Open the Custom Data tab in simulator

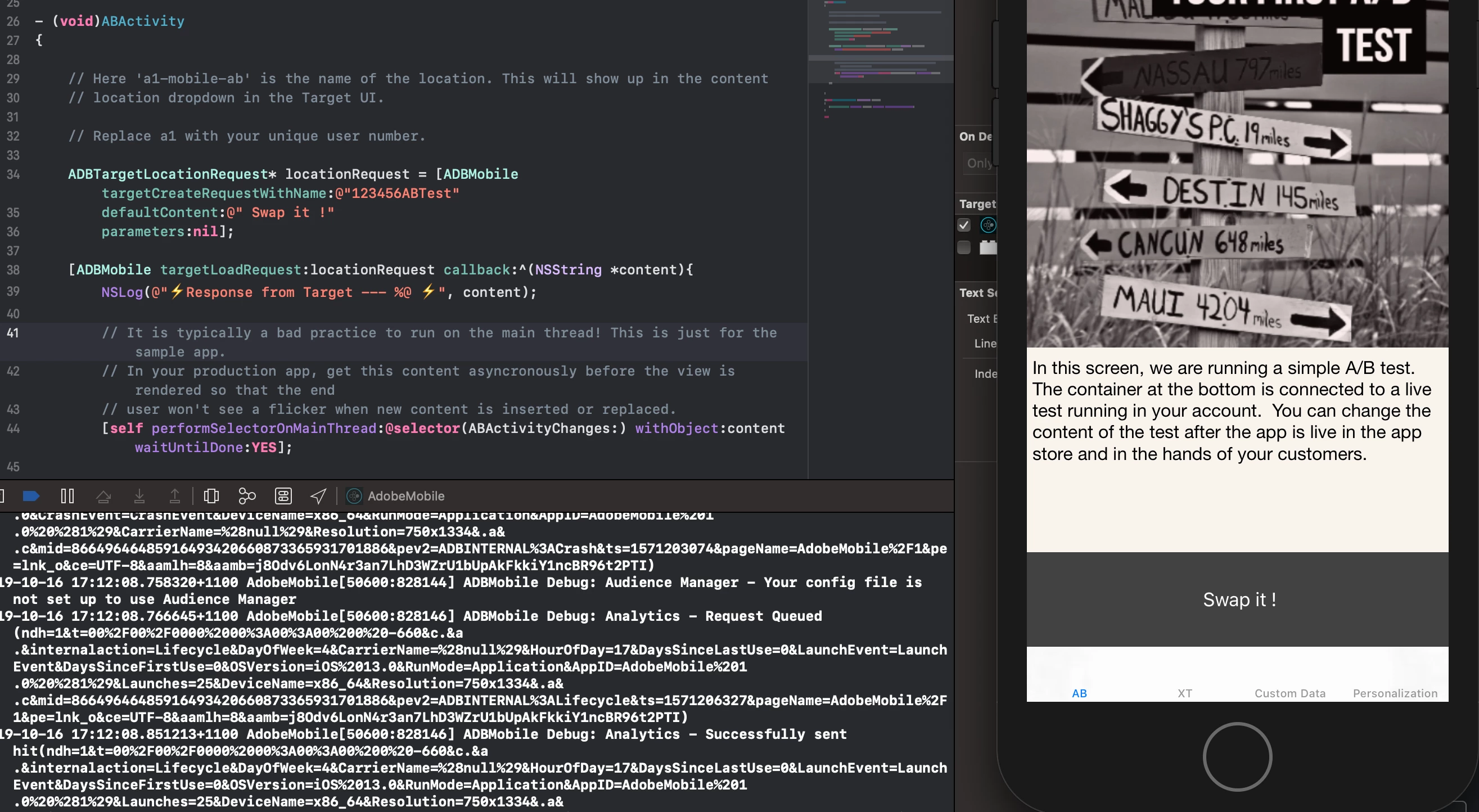tap(1289, 693)
